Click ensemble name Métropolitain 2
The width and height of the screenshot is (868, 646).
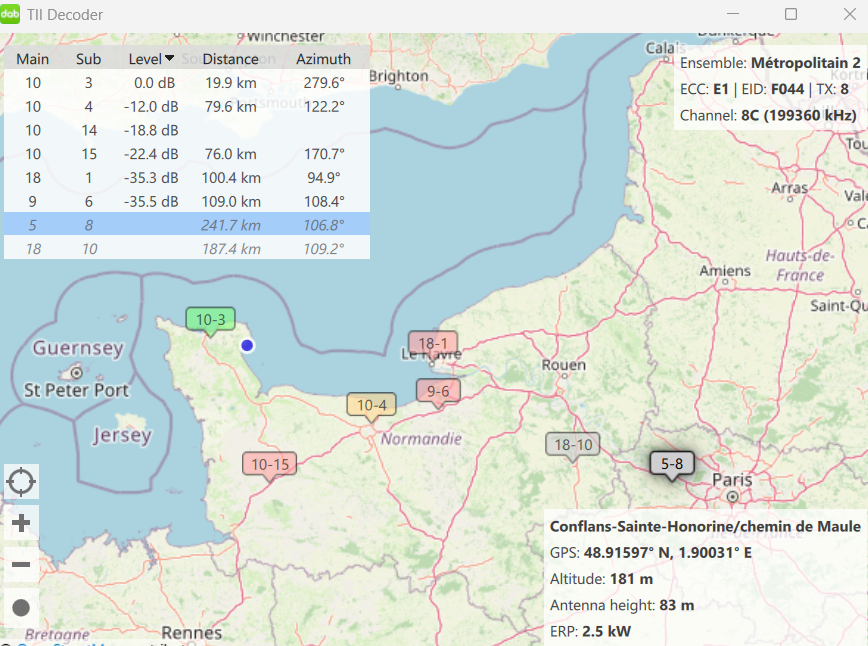tap(805, 63)
